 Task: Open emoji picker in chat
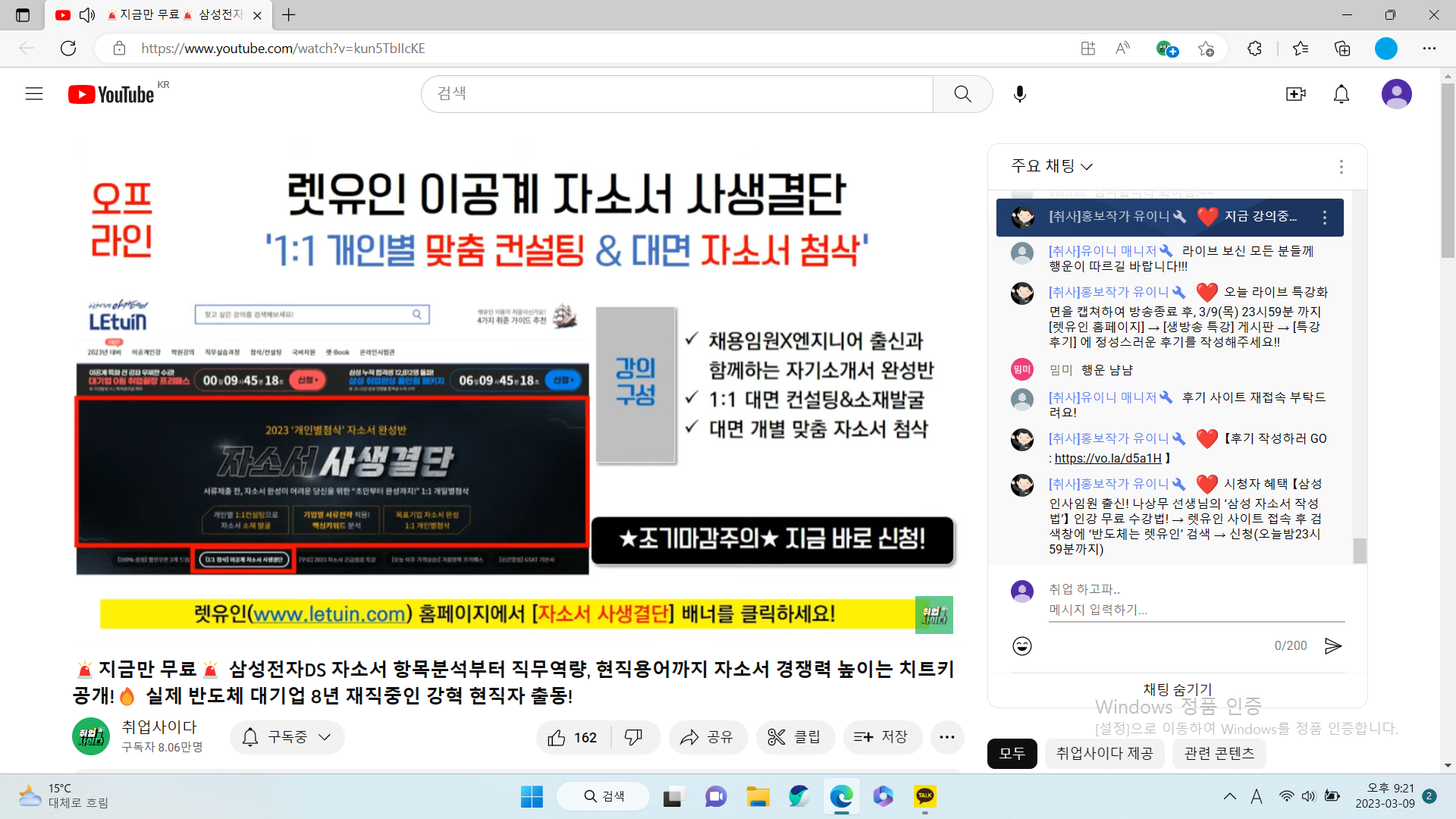tap(1022, 646)
